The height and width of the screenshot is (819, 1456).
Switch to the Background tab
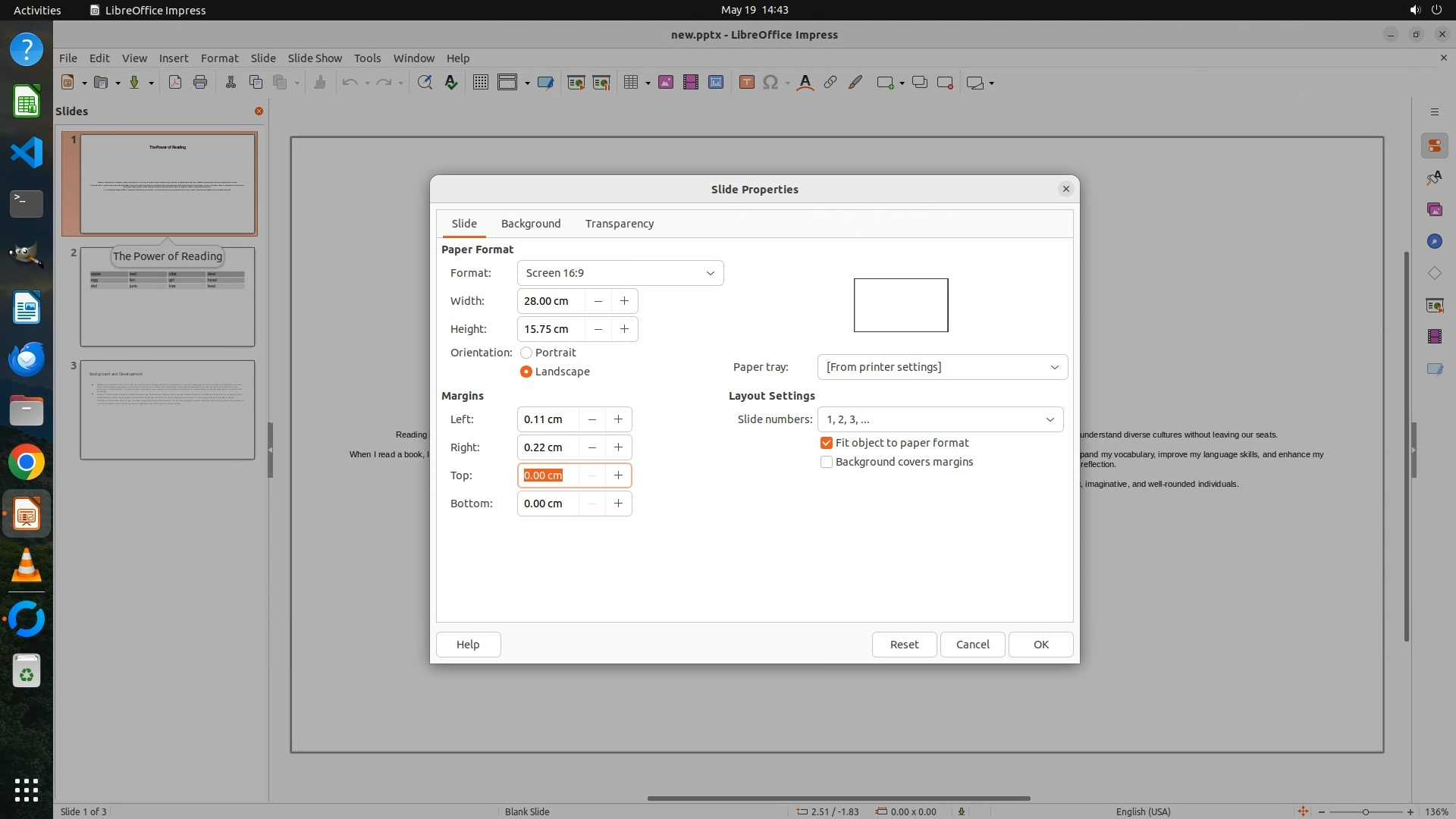tap(530, 224)
